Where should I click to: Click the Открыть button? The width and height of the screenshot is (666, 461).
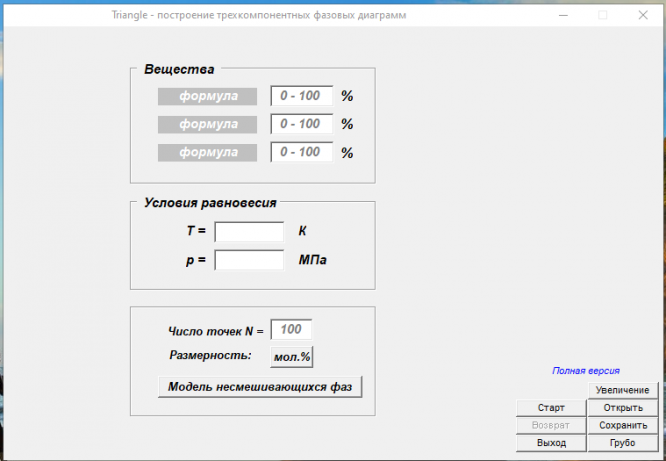pos(623,408)
